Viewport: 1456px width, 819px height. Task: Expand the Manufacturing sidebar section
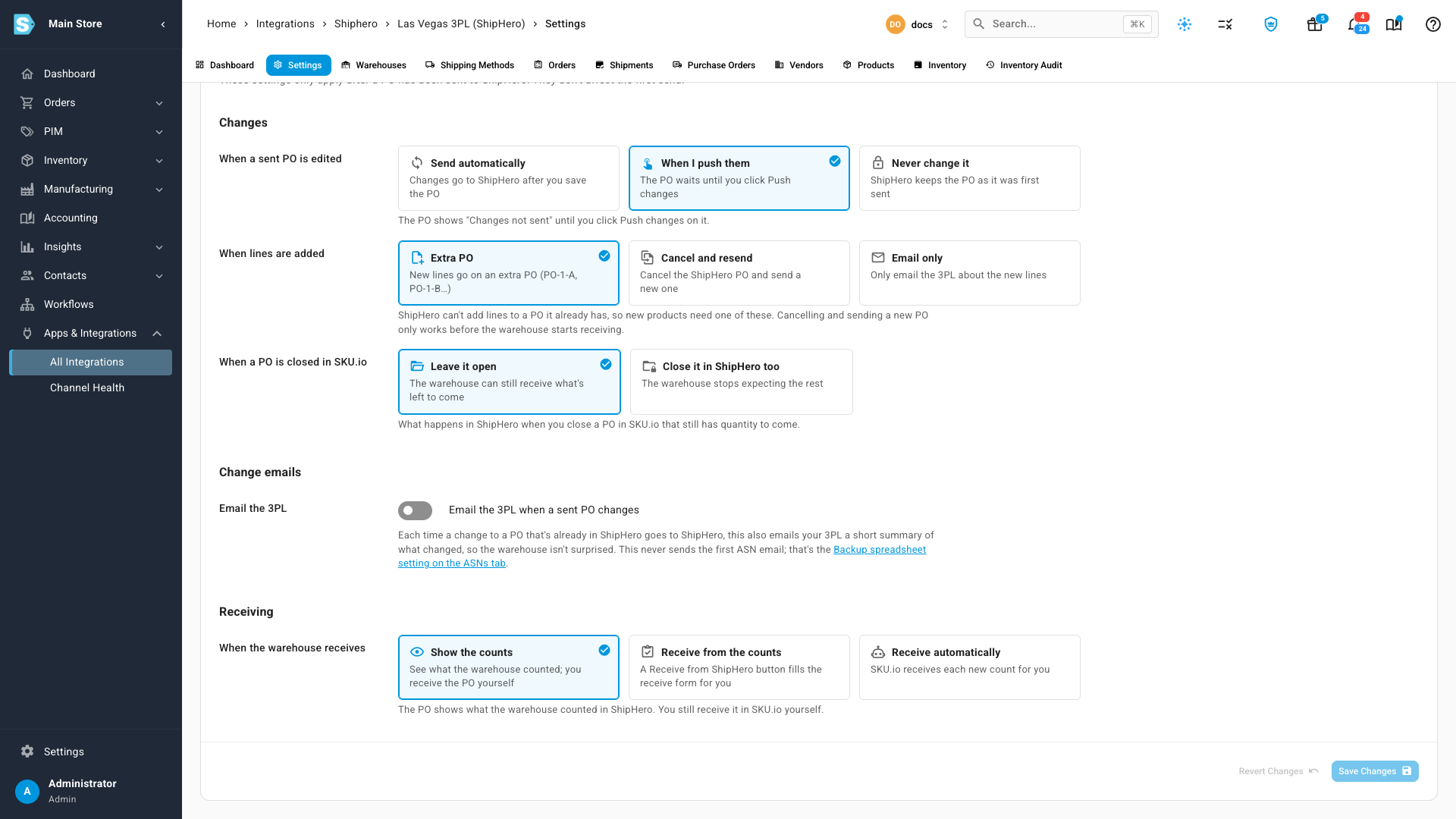[91, 189]
